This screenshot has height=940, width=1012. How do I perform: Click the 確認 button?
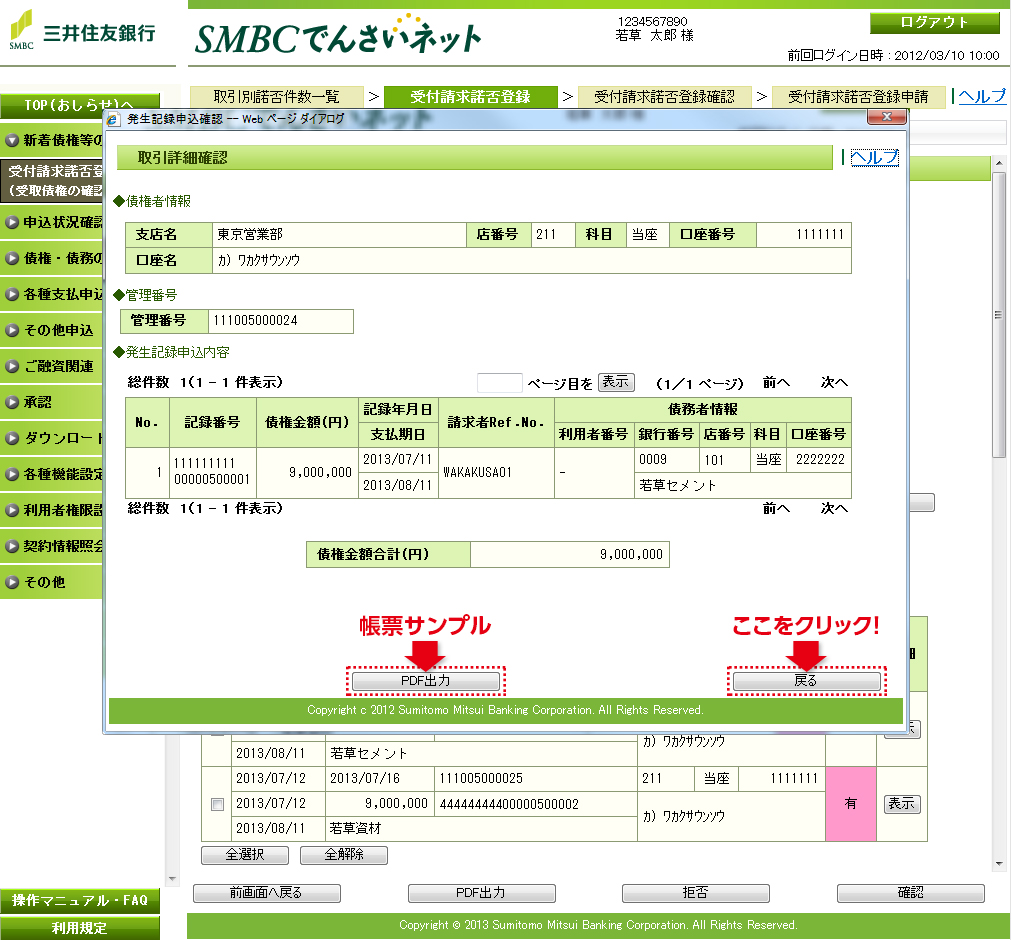click(911, 893)
